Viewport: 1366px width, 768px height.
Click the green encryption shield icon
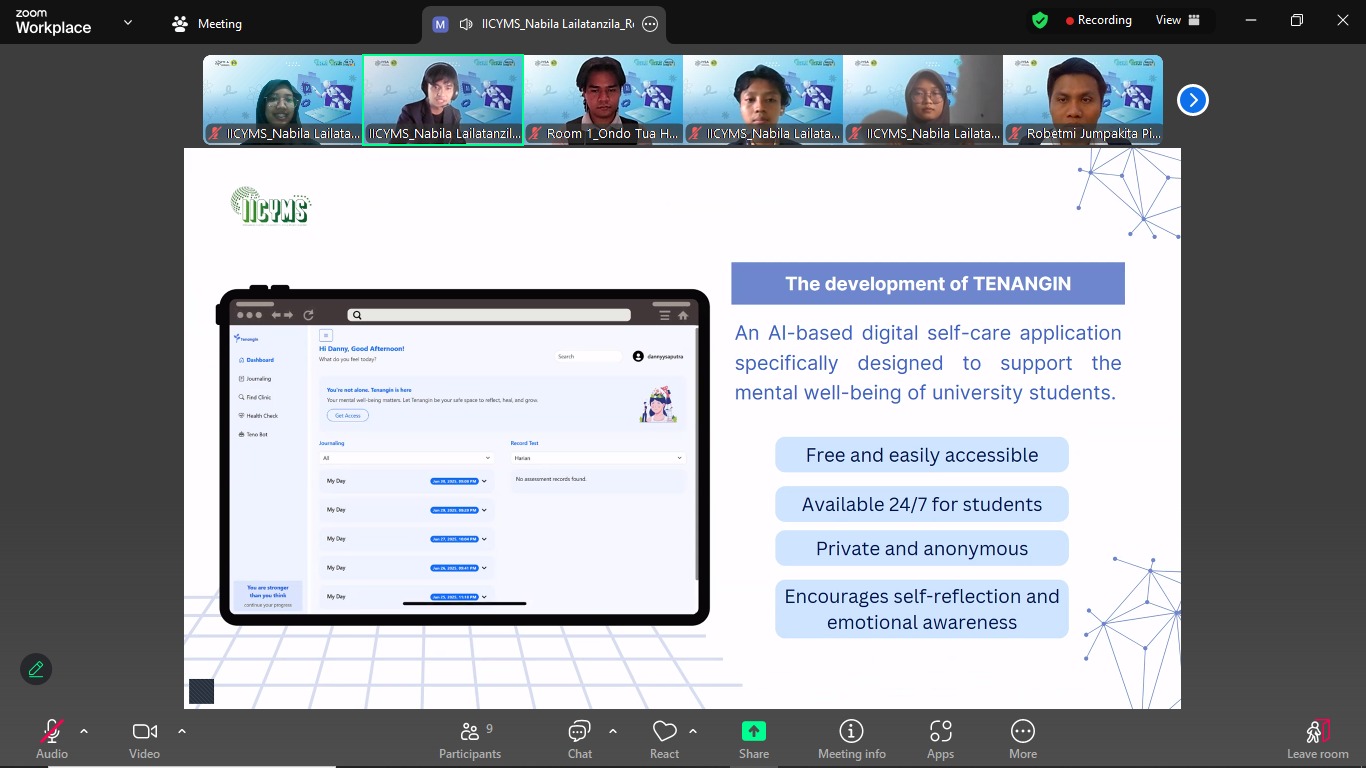(1040, 20)
